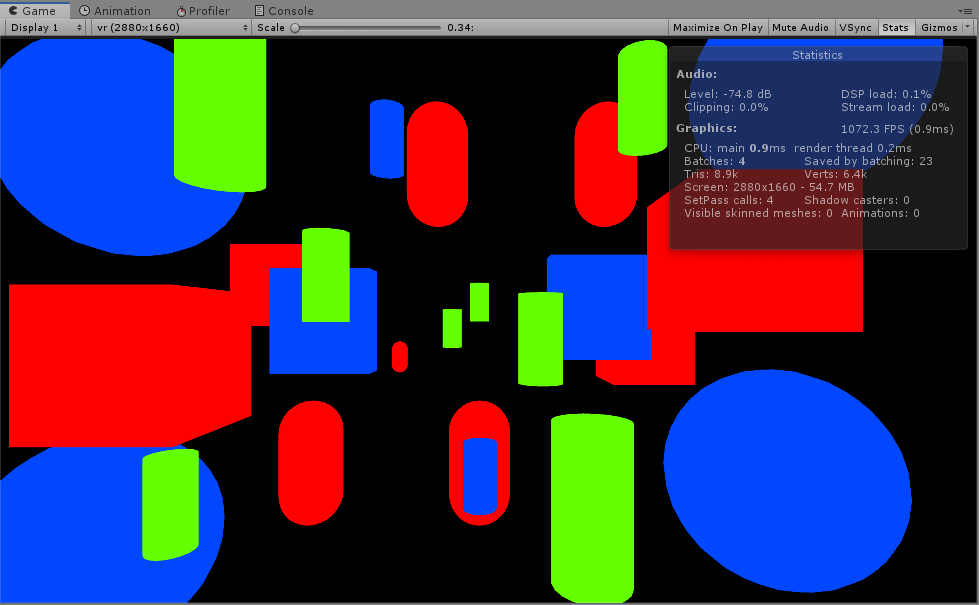Click the Scale slider handle
Image resolution: width=979 pixels, height=605 pixels.
(295, 27)
